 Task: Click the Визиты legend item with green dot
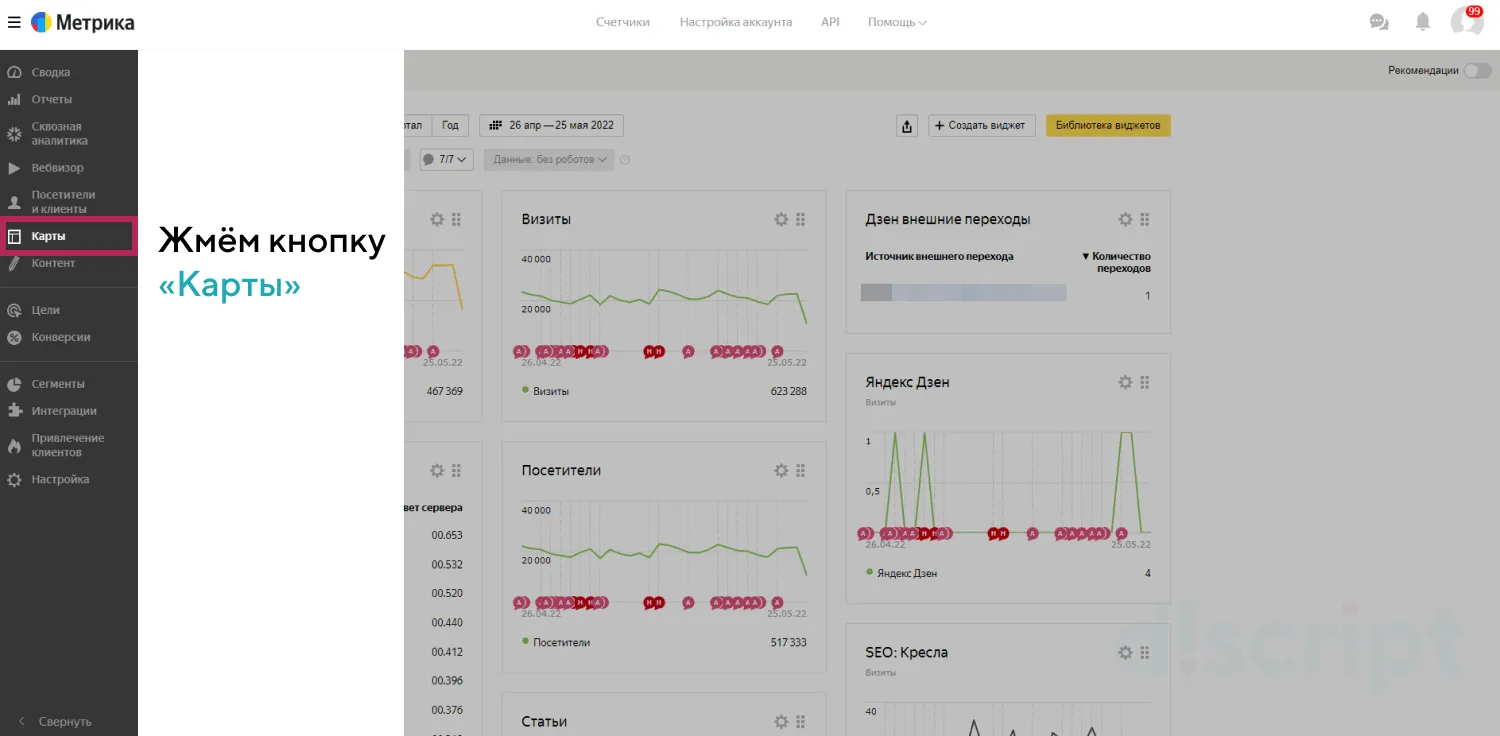(x=545, y=391)
